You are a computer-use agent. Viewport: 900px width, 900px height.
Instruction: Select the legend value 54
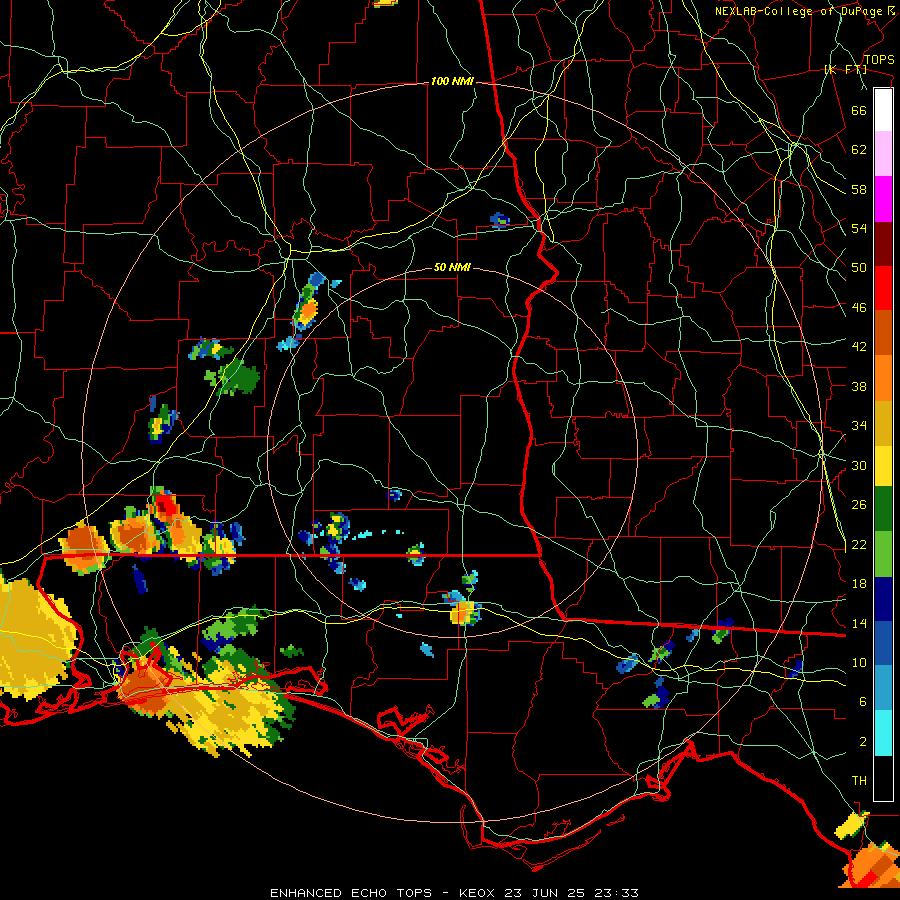pyautogui.click(x=859, y=228)
